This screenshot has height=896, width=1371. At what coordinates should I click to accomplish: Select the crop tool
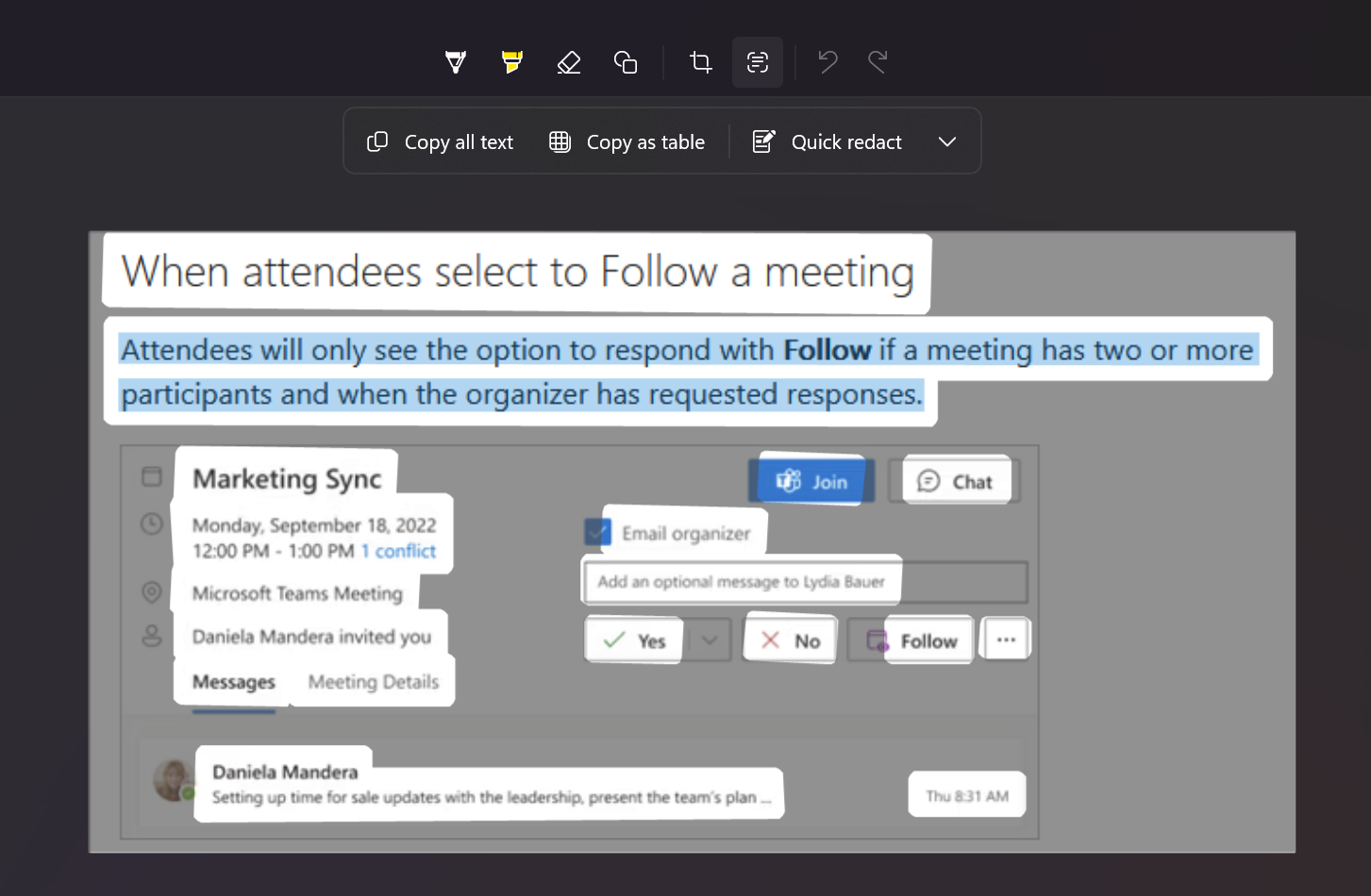700,61
